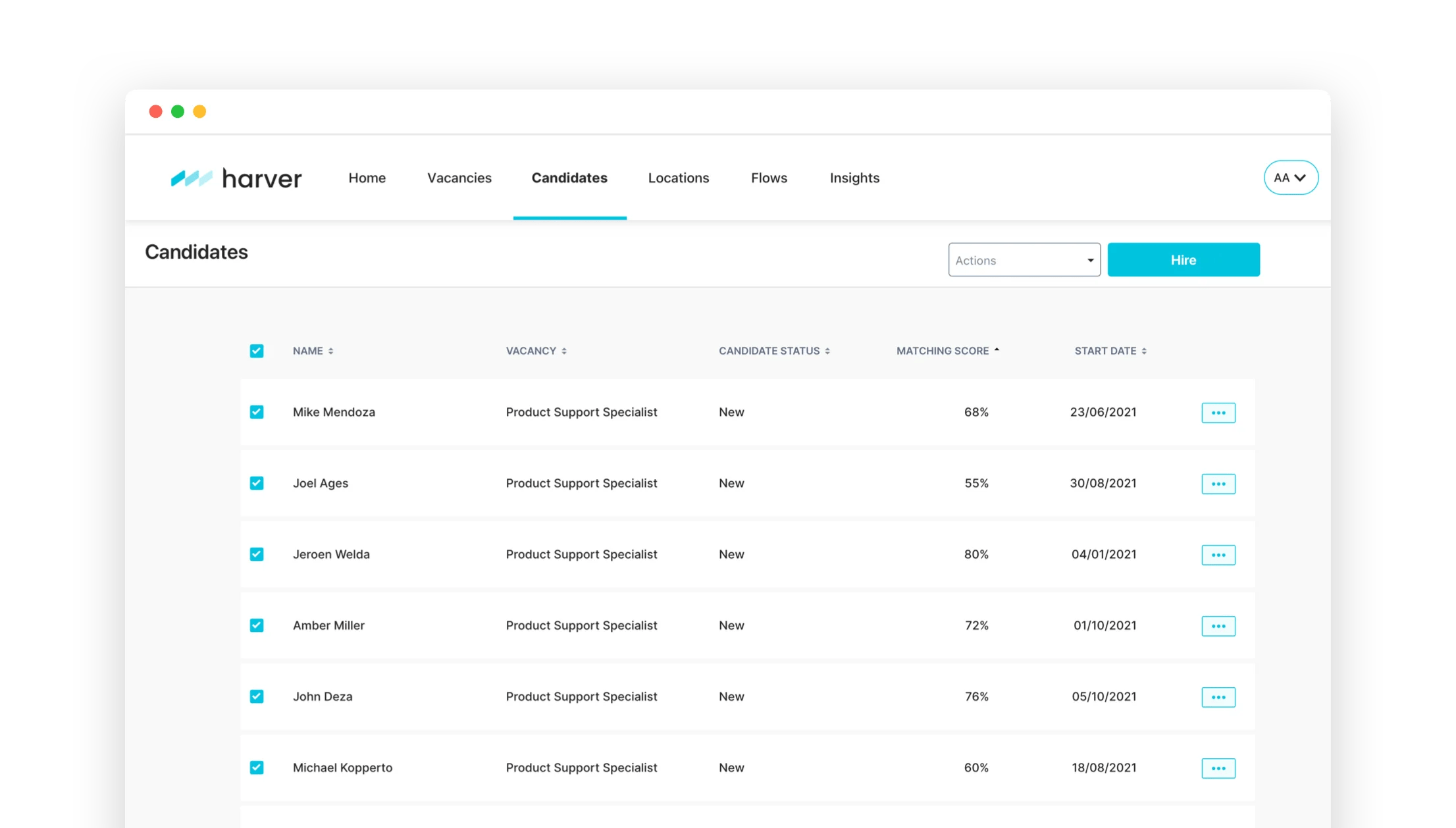Uncheck Mike Mendoza's checkbox

tap(257, 412)
